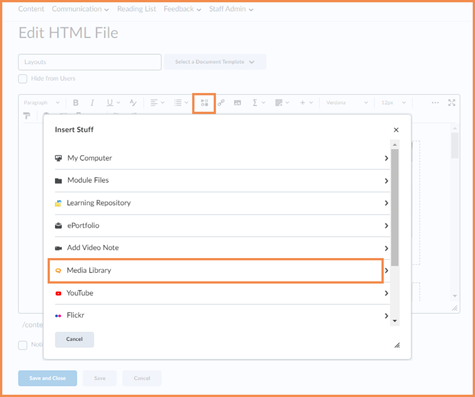Click the dialog scrollbar up arrow
475x397 pixels.
(x=395, y=145)
